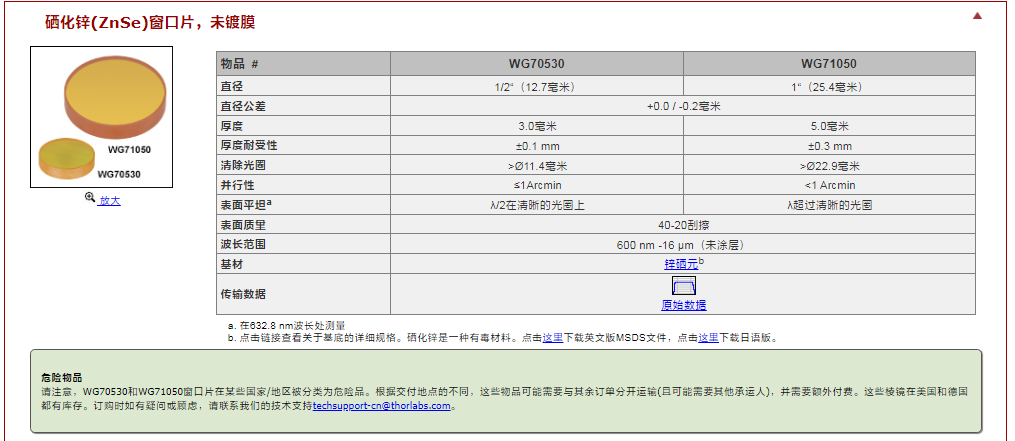Click the 5.0毫米 thickness cell
The width and height of the screenshot is (1015, 441).
[x=828, y=126]
